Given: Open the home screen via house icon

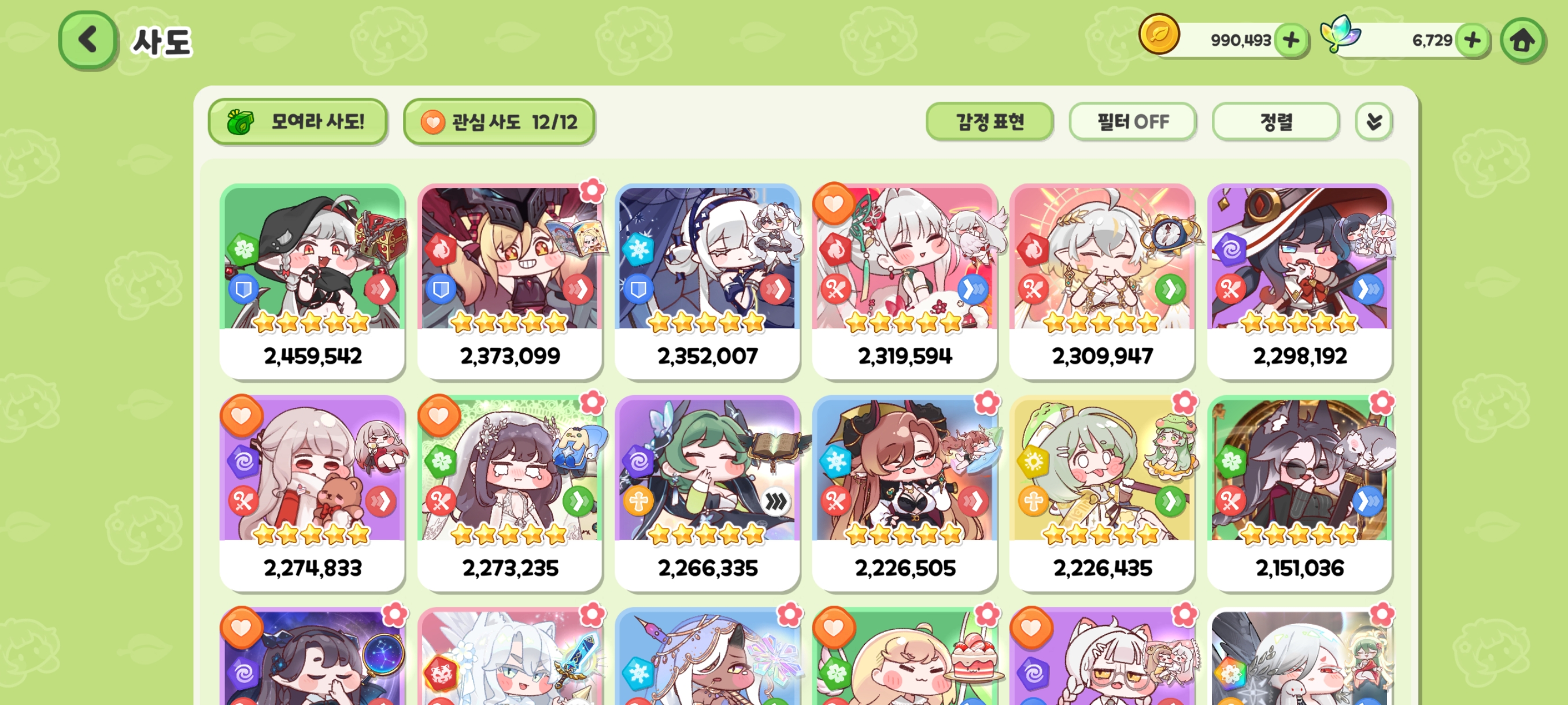Looking at the screenshot, I should coord(1522,41).
